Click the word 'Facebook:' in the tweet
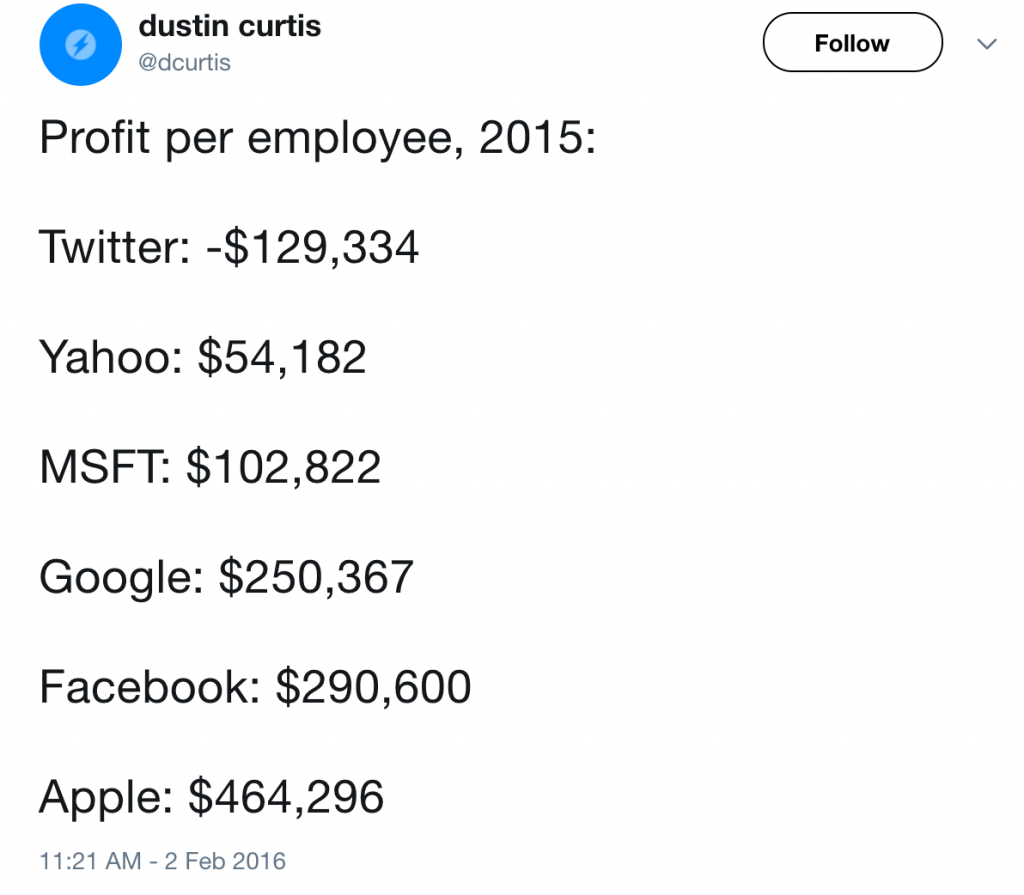This screenshot has height=895, width=1024. [150, 687]
